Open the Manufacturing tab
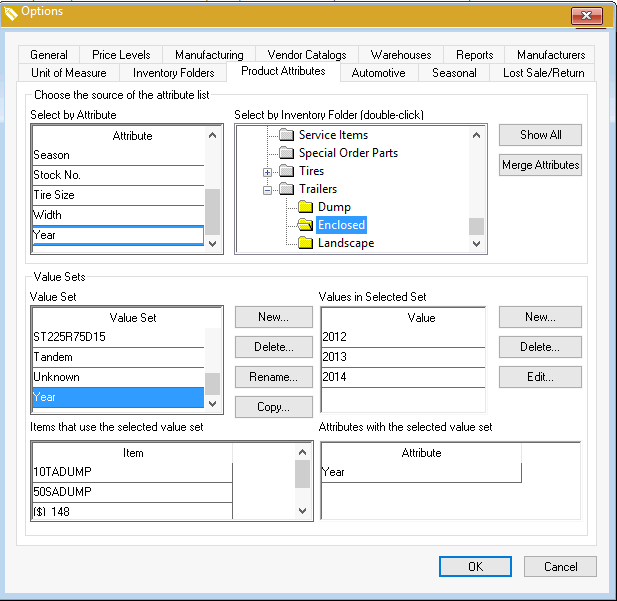Viewport: 617px width, 601px height. 209,55
